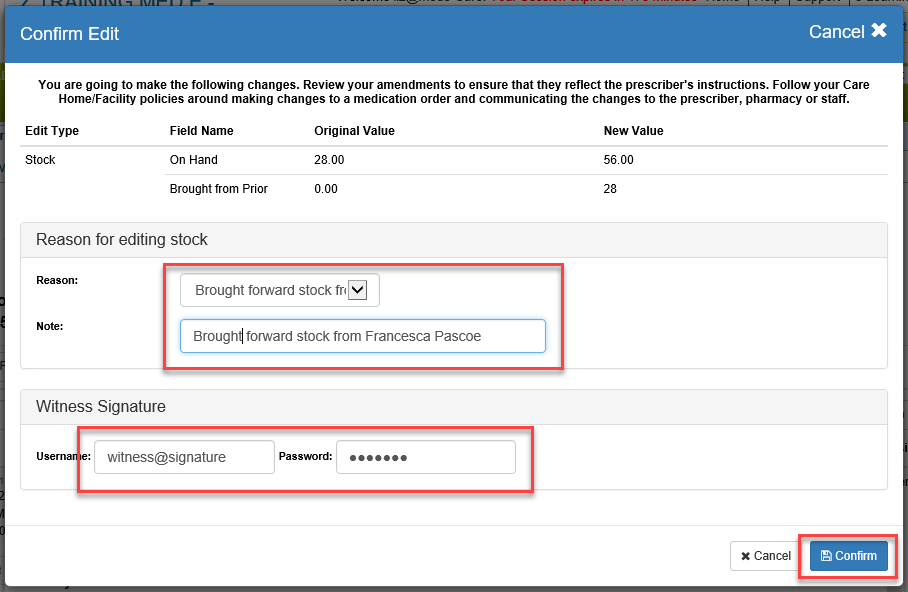Select the Witness Signature section heading
Screen dimensions: 908x592
pos(101,406)
